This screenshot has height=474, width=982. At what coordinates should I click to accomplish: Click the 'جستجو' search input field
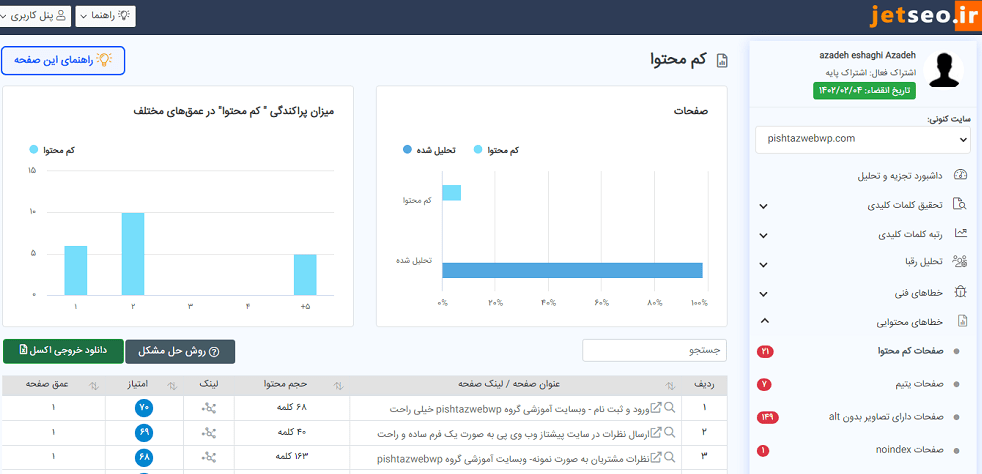(x=655, y=351)
